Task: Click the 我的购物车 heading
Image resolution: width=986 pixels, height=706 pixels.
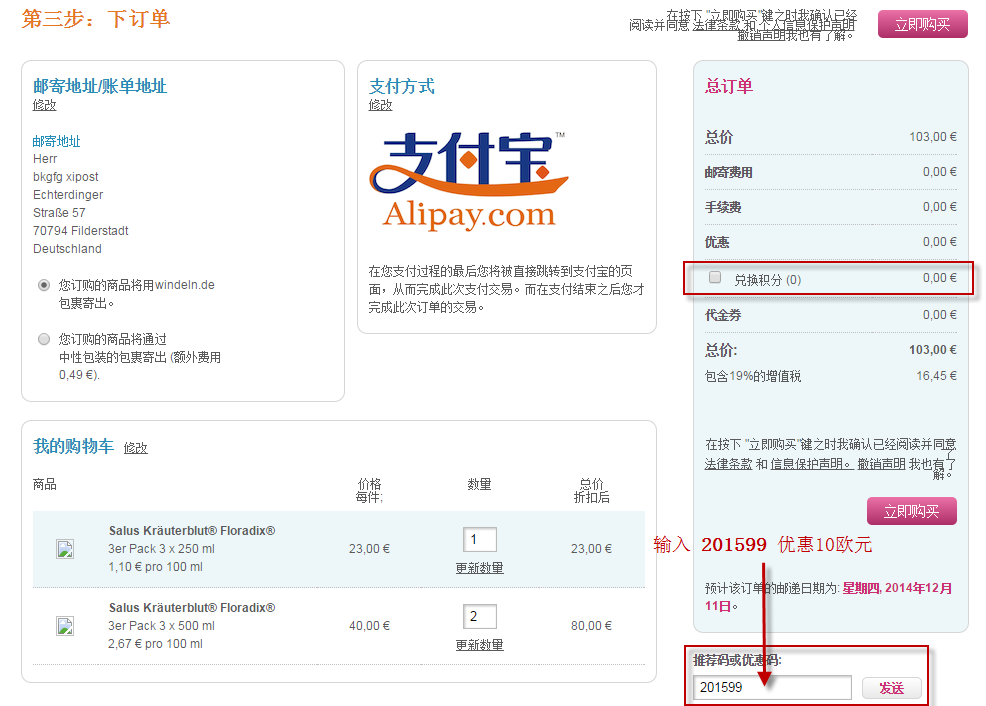Action: click(74, 446)
